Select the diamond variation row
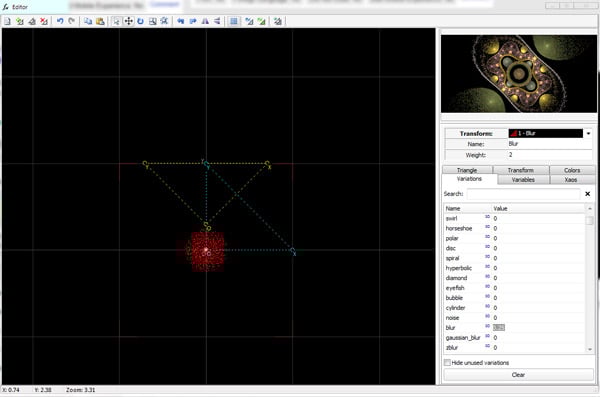This screenshot has height=397, width=600. (515, 278)
